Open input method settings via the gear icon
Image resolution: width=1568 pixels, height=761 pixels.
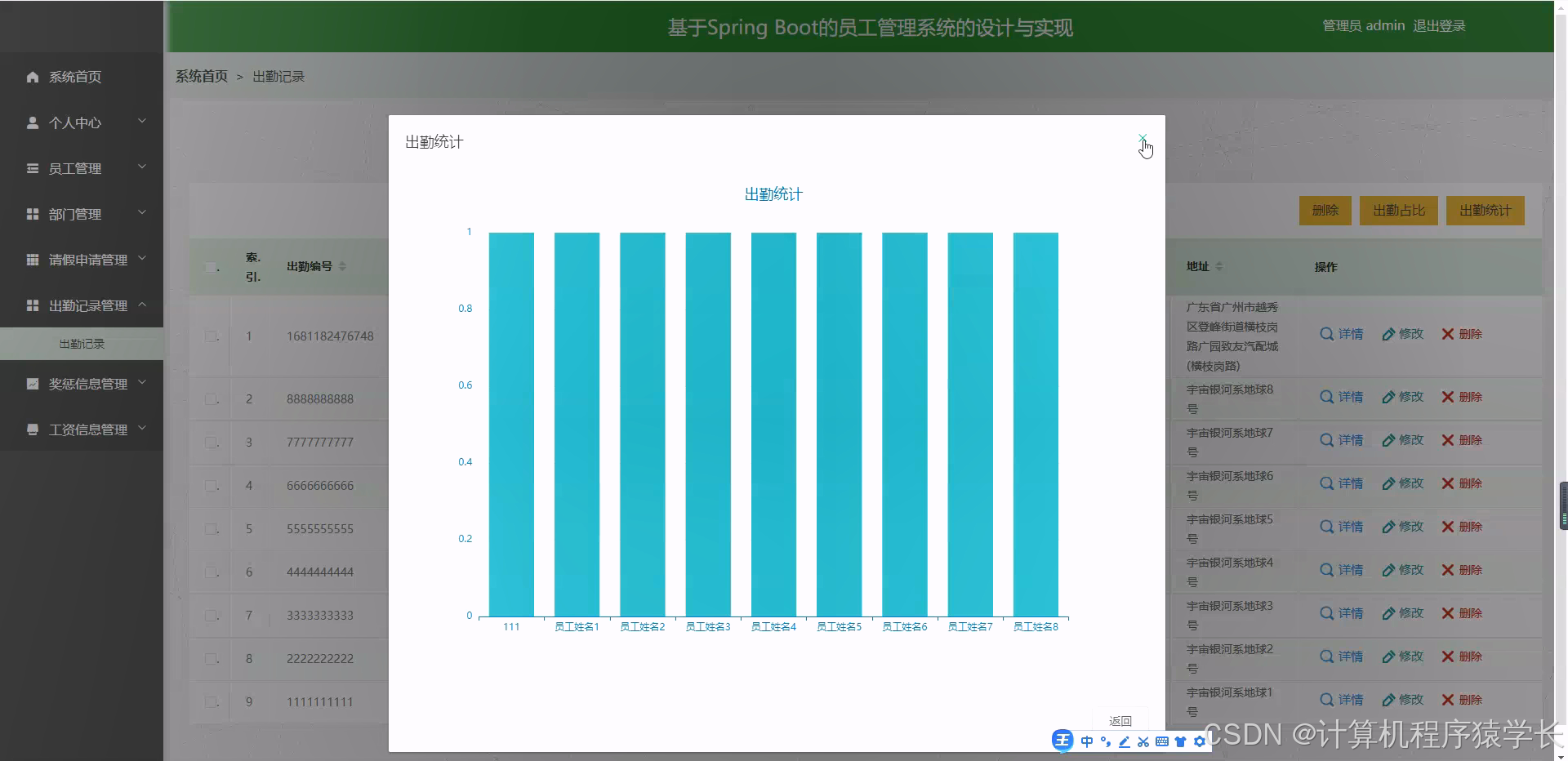tap(1199, 741)
